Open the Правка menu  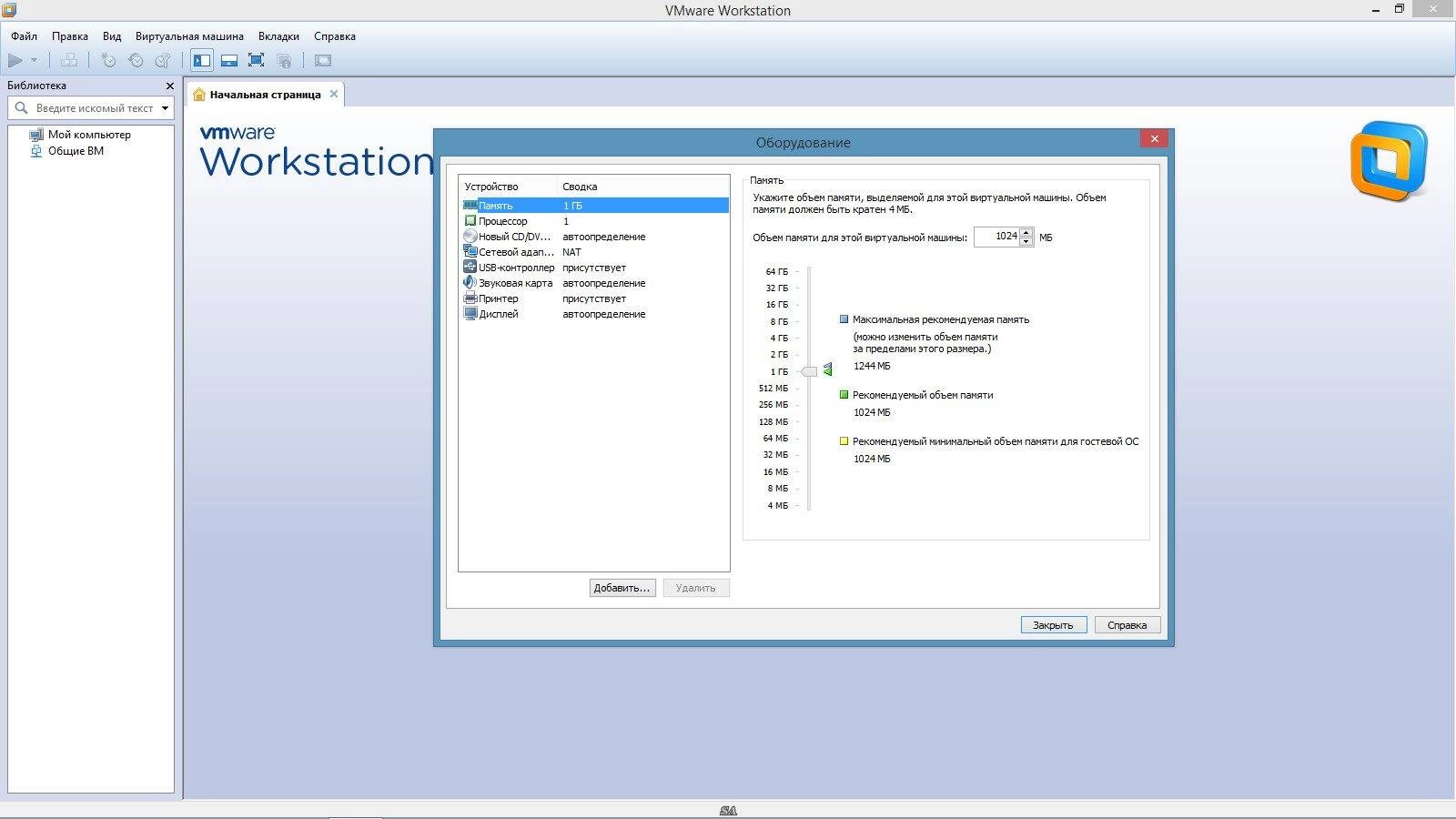coord(70,36)
